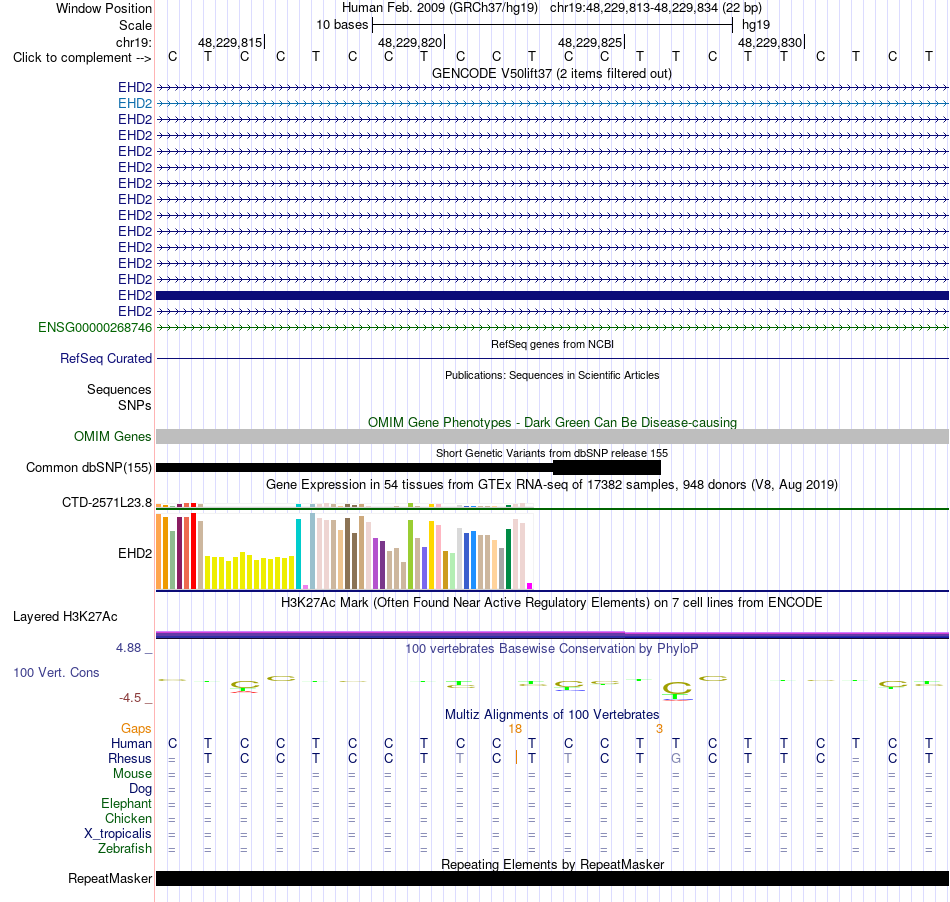Image resolution: width=950 pixels, height=902 pixels.
Task: Select the 100 Vert. Cons track label
Action: (56, 672)
